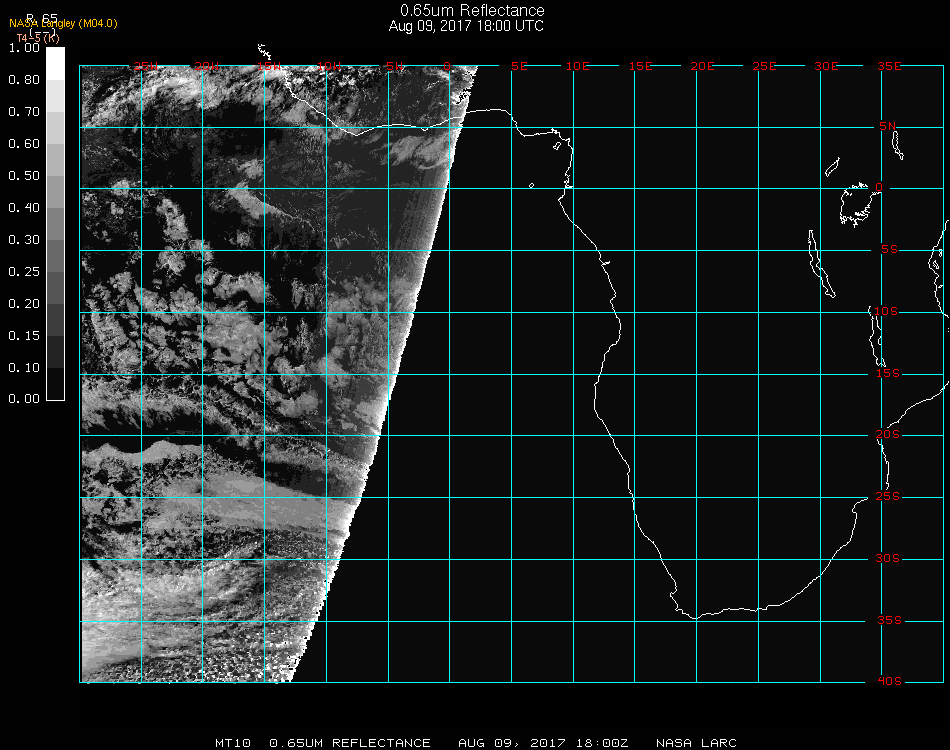Click the 10W longitude label
Viewport: 950px width, 750px height.
(x=329, y=67)
